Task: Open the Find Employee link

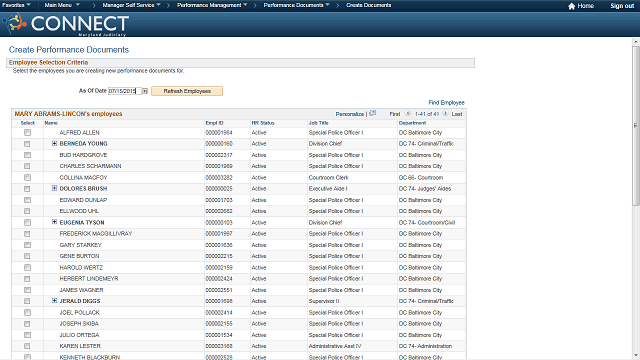Action: point(446,102)
